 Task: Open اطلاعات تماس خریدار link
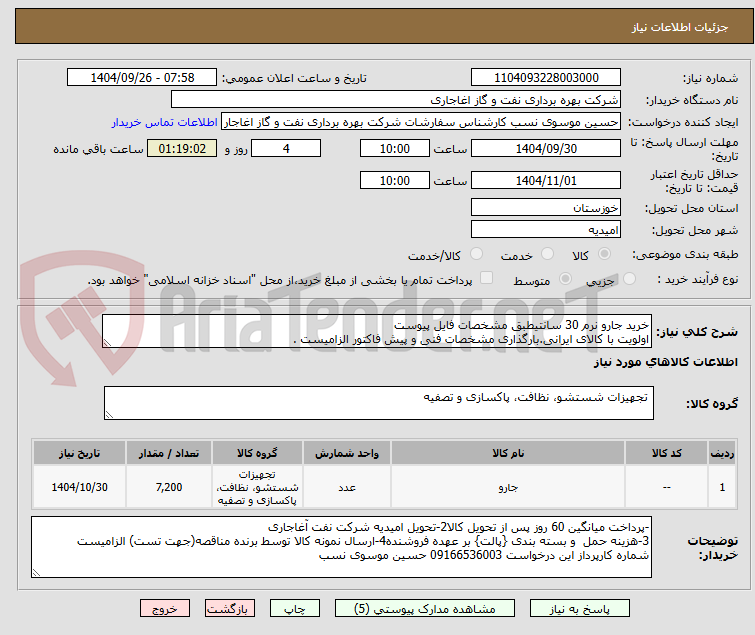[165, 122]
